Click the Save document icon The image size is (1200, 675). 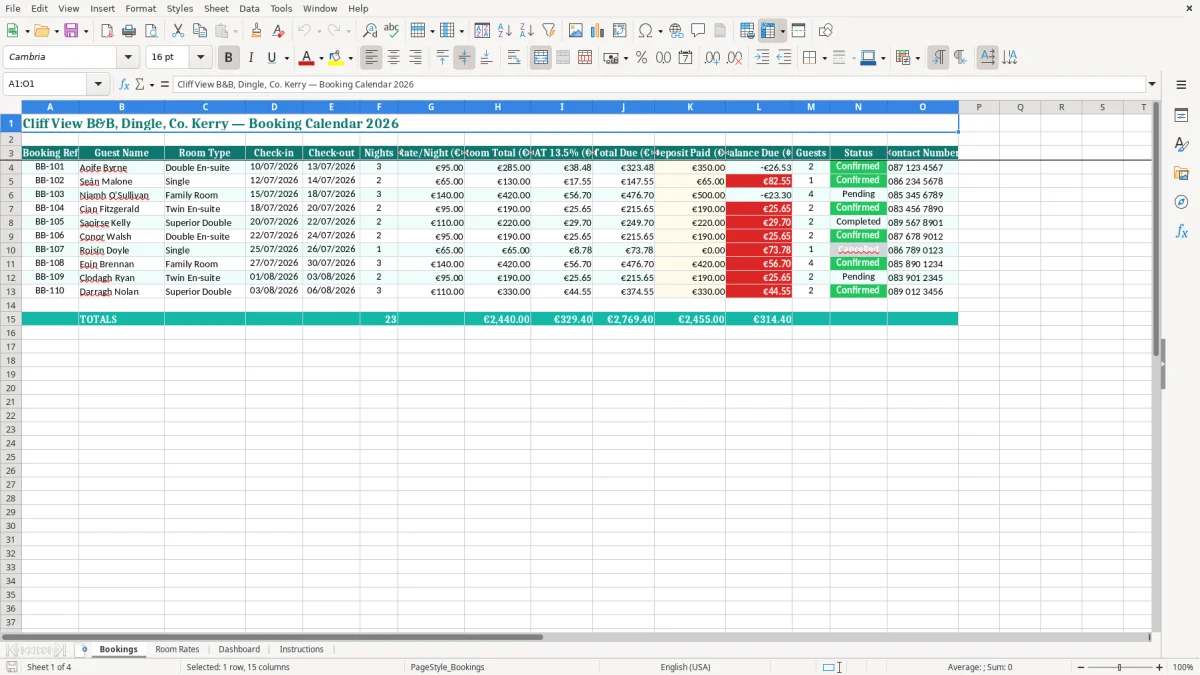[71, 31]
